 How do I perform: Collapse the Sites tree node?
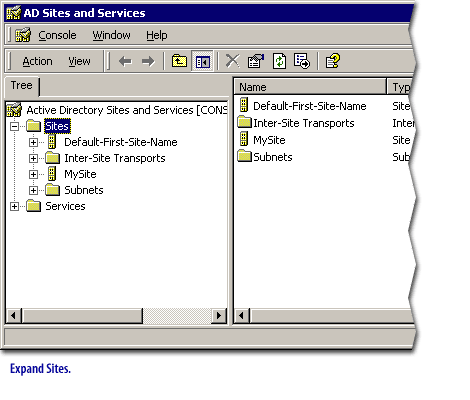click(14, 126)
